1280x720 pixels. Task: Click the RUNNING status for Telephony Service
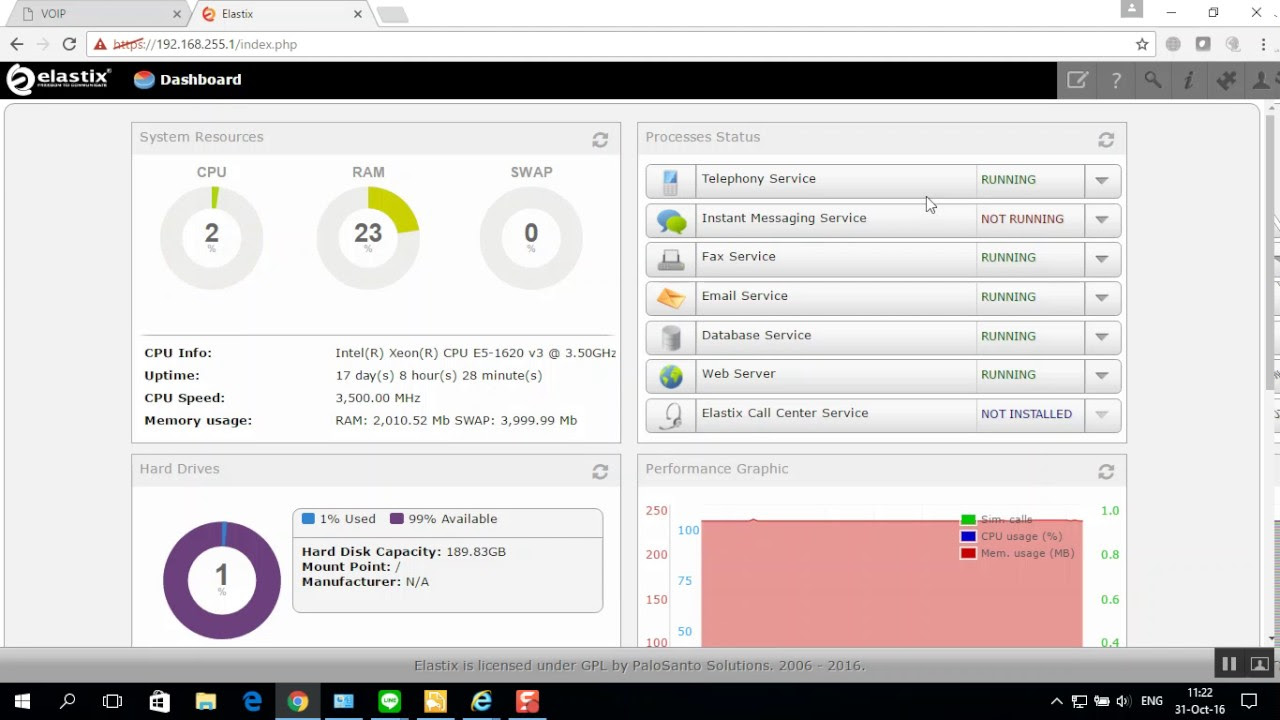pyautogui.click(x=1008, y=180)
